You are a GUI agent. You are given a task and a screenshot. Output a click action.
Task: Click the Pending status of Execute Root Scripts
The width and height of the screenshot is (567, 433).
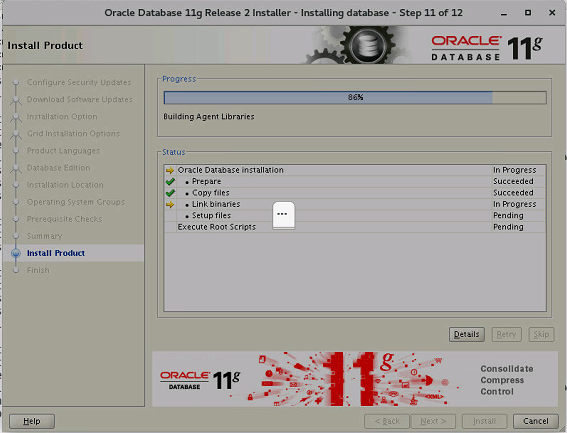click(508, 227)
